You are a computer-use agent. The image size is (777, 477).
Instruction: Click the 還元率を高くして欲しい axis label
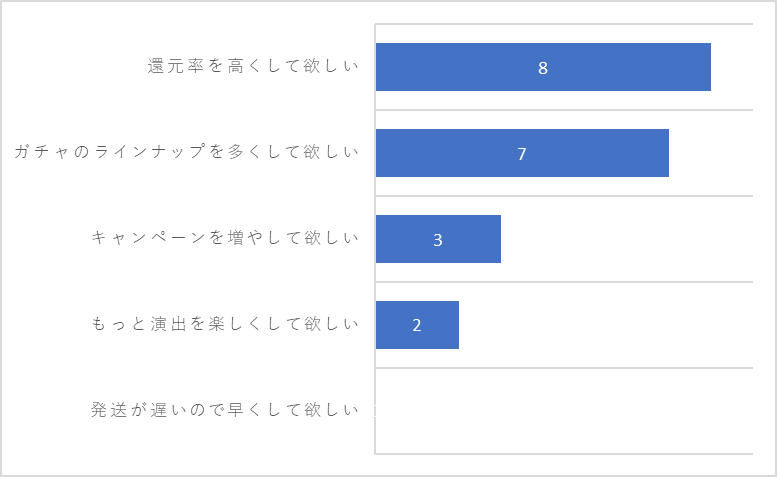point(253,66)
